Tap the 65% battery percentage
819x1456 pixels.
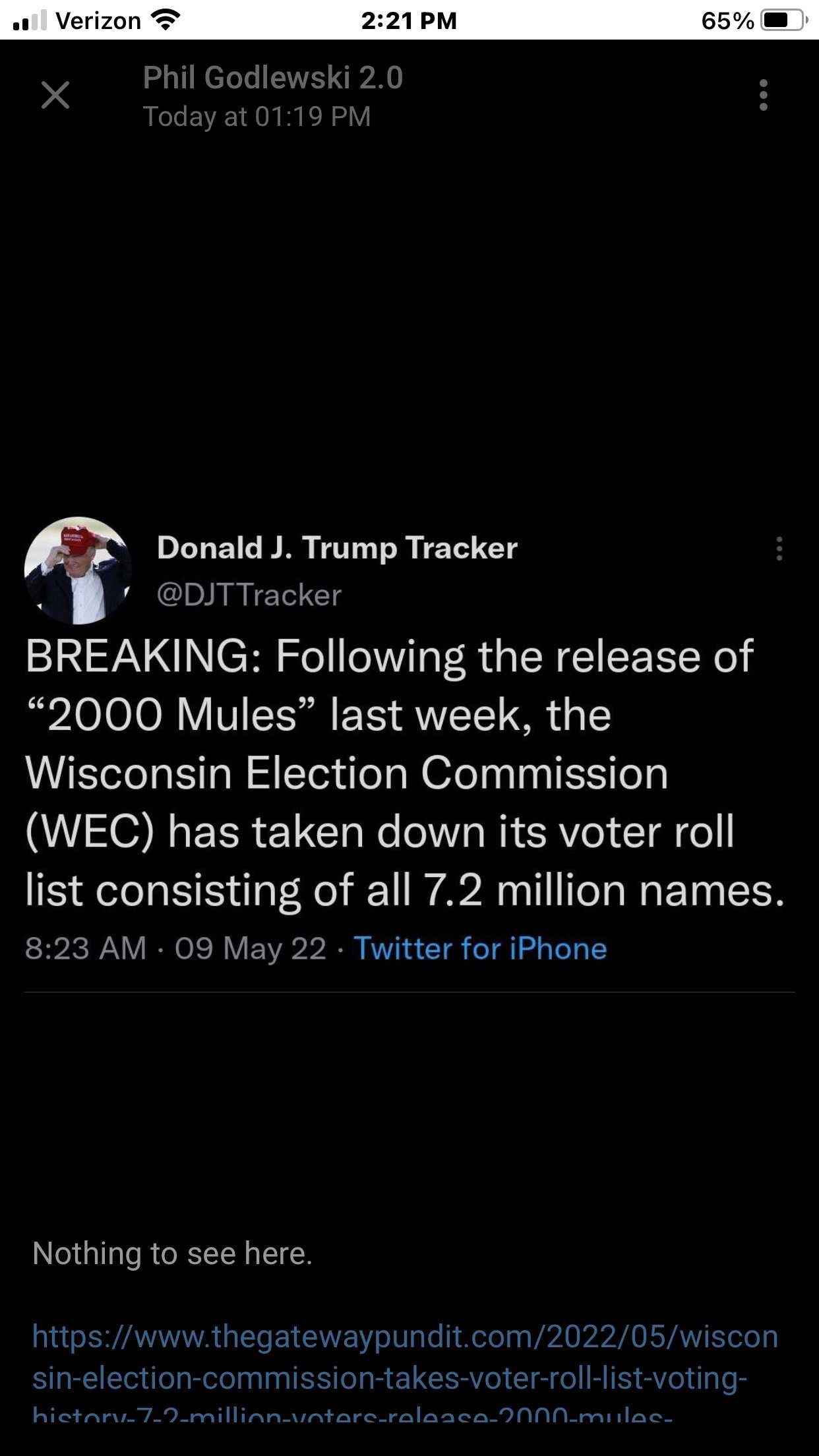(727, 20)
